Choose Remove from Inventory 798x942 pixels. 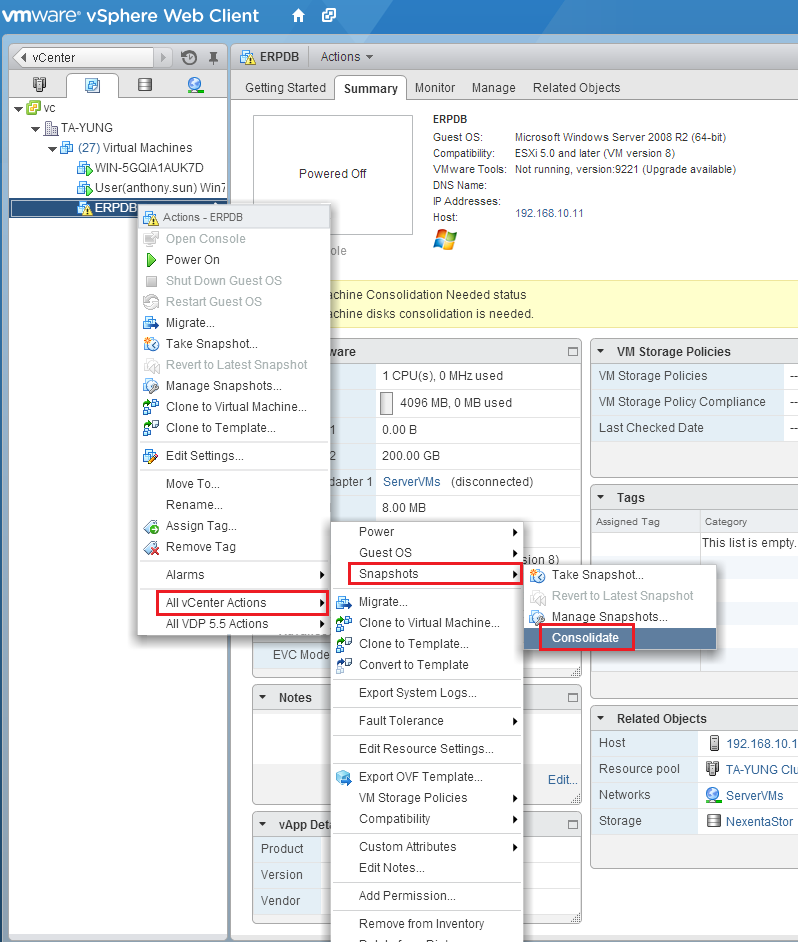click(x=427, y=924)
